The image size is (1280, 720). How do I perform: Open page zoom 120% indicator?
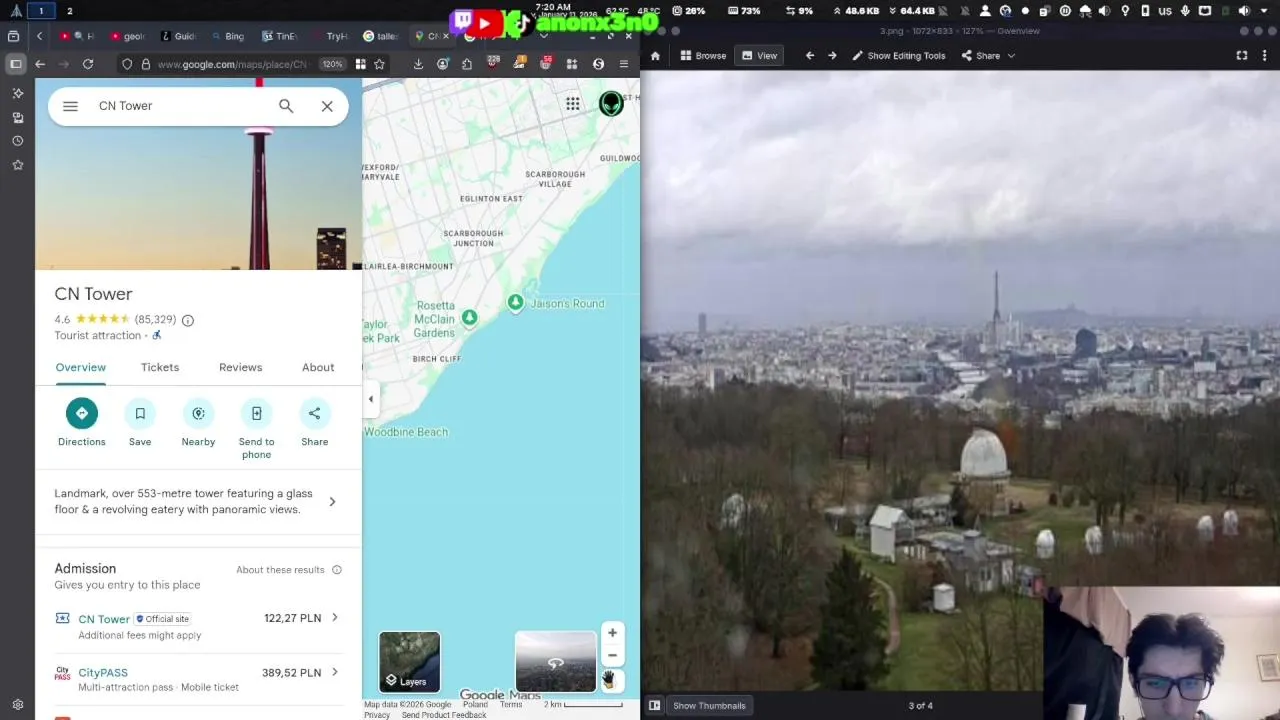coord(332,64)
